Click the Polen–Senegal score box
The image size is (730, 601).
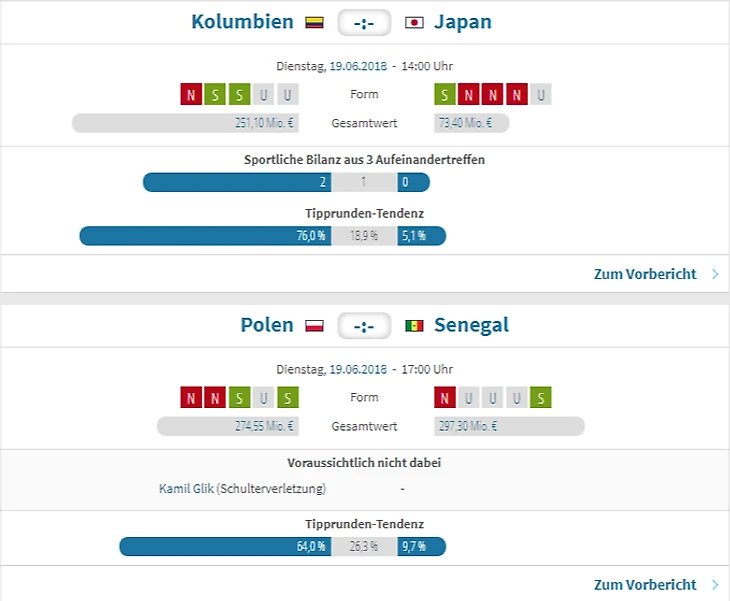click(x=364, y=326)
